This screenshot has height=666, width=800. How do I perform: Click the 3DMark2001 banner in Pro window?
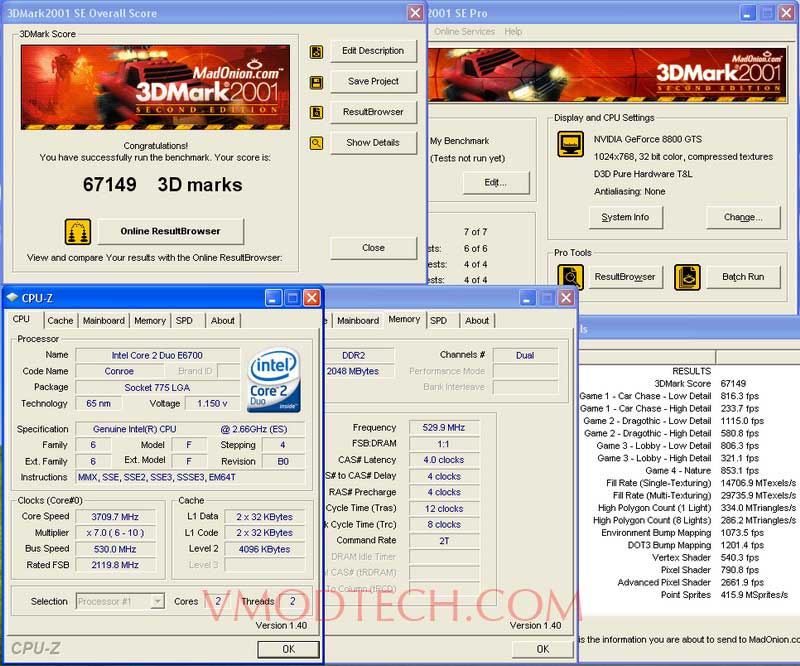(607, 75)
